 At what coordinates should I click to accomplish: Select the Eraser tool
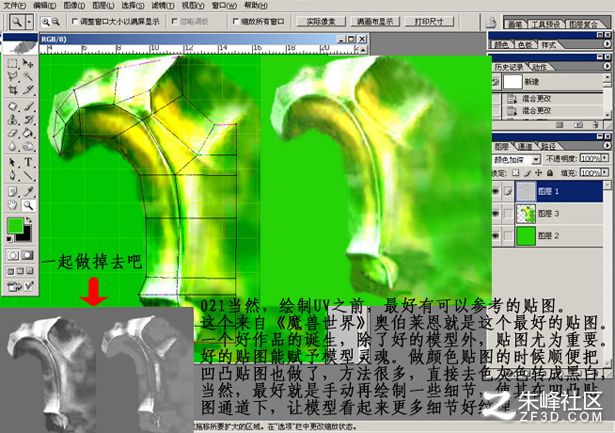click(x=13, y=133)
